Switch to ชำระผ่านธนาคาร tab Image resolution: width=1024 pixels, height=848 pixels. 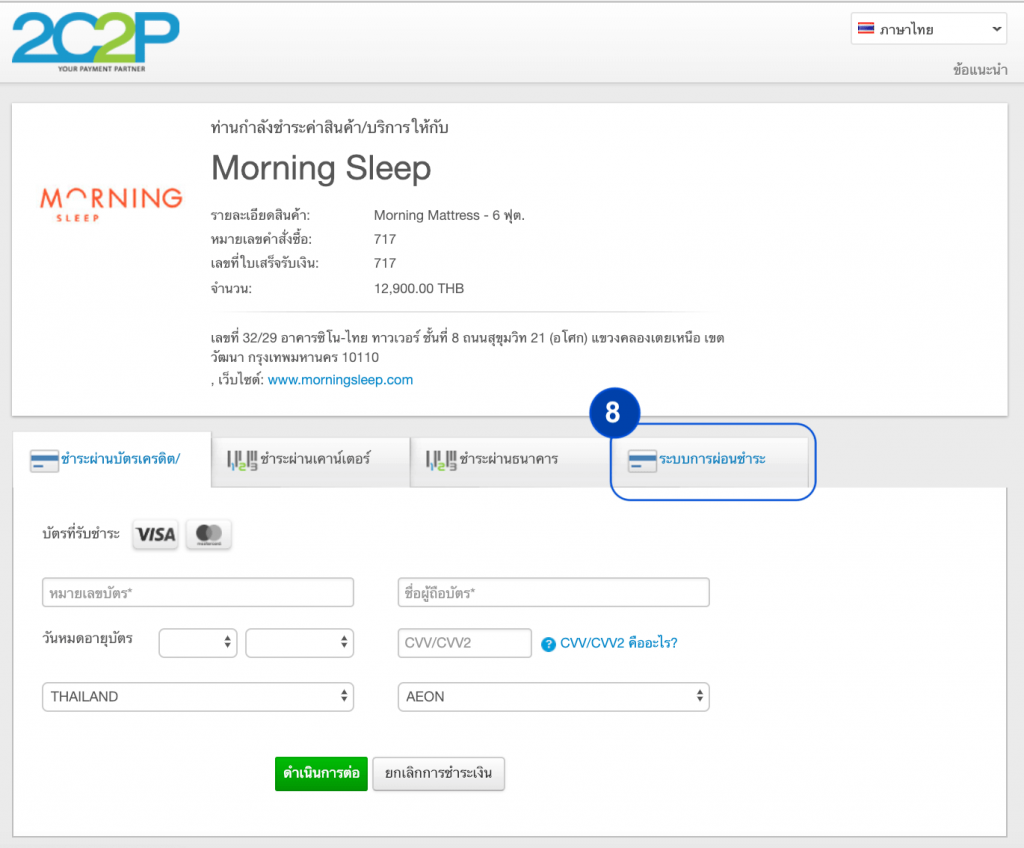509,462
